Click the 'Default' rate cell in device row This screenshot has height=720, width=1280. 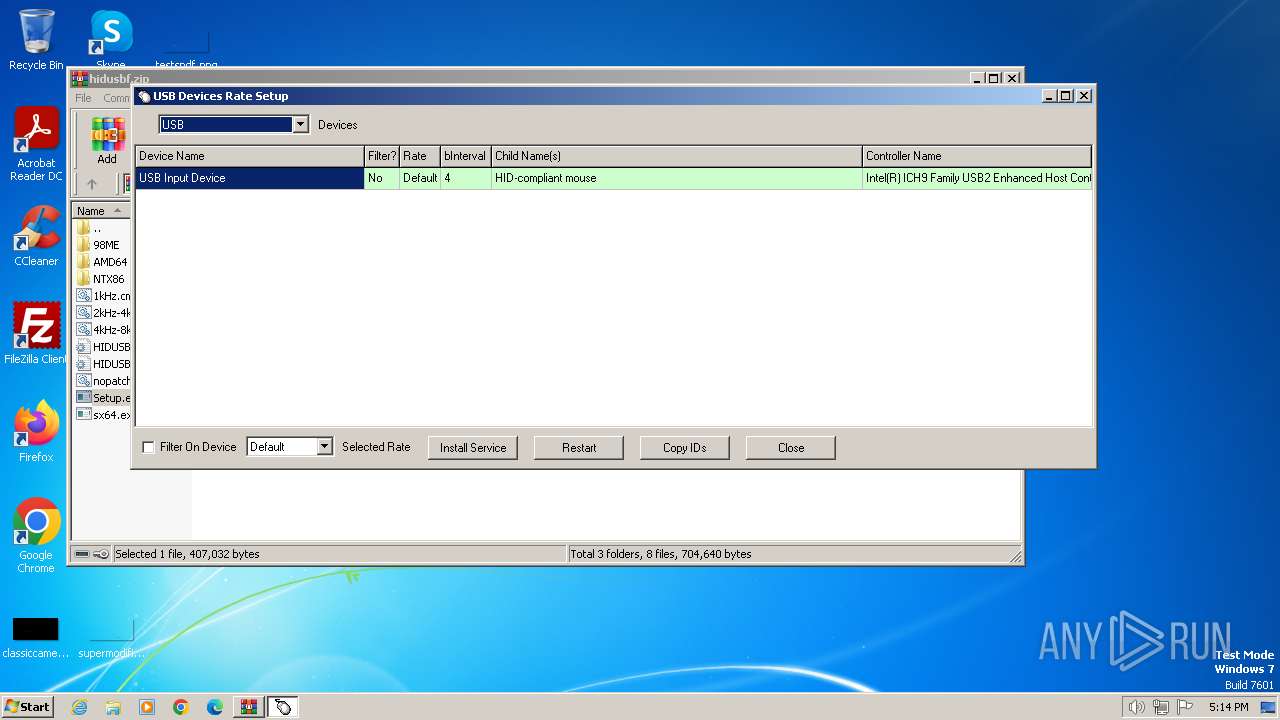click(x=420, y=178)
